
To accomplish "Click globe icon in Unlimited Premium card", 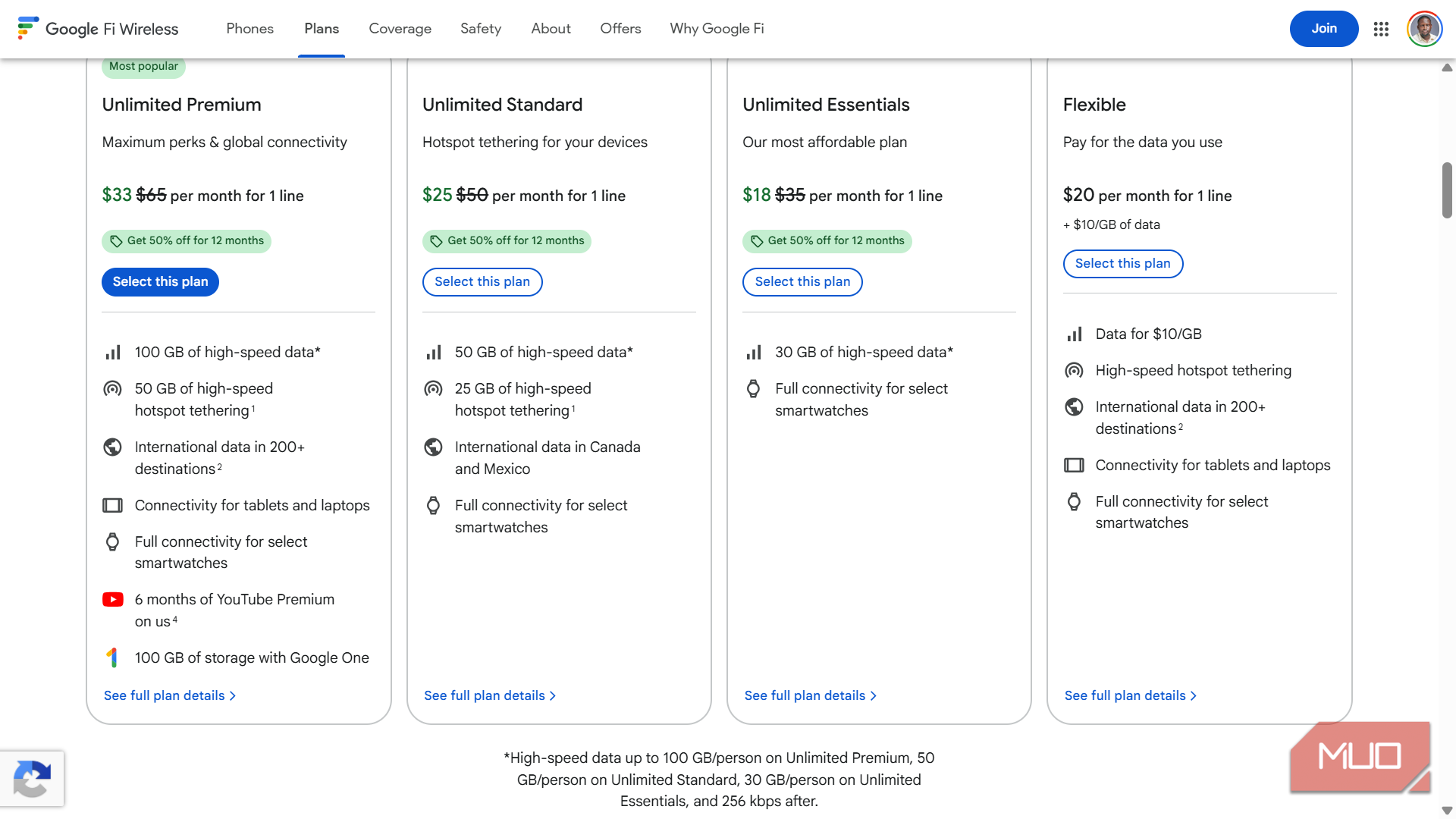I will point(113,447).
